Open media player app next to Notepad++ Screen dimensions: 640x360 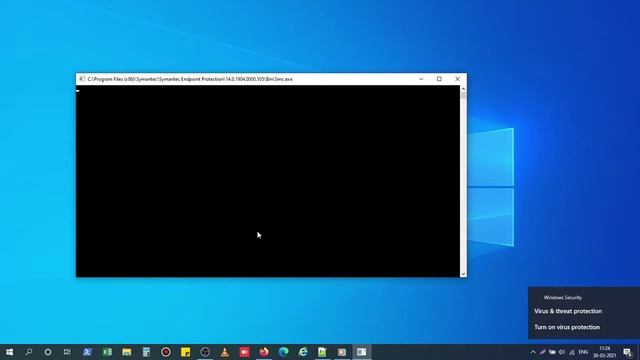pos(342,352)
